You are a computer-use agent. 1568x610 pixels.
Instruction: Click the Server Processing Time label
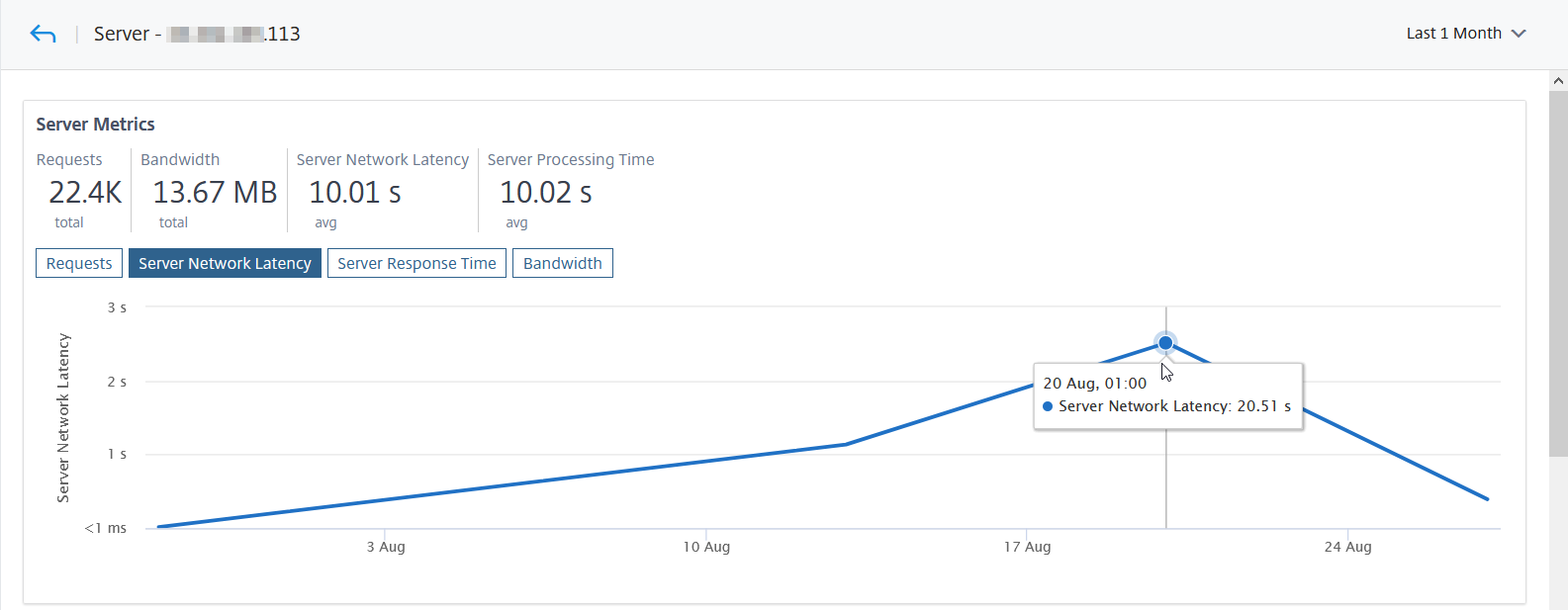point(571,160)
